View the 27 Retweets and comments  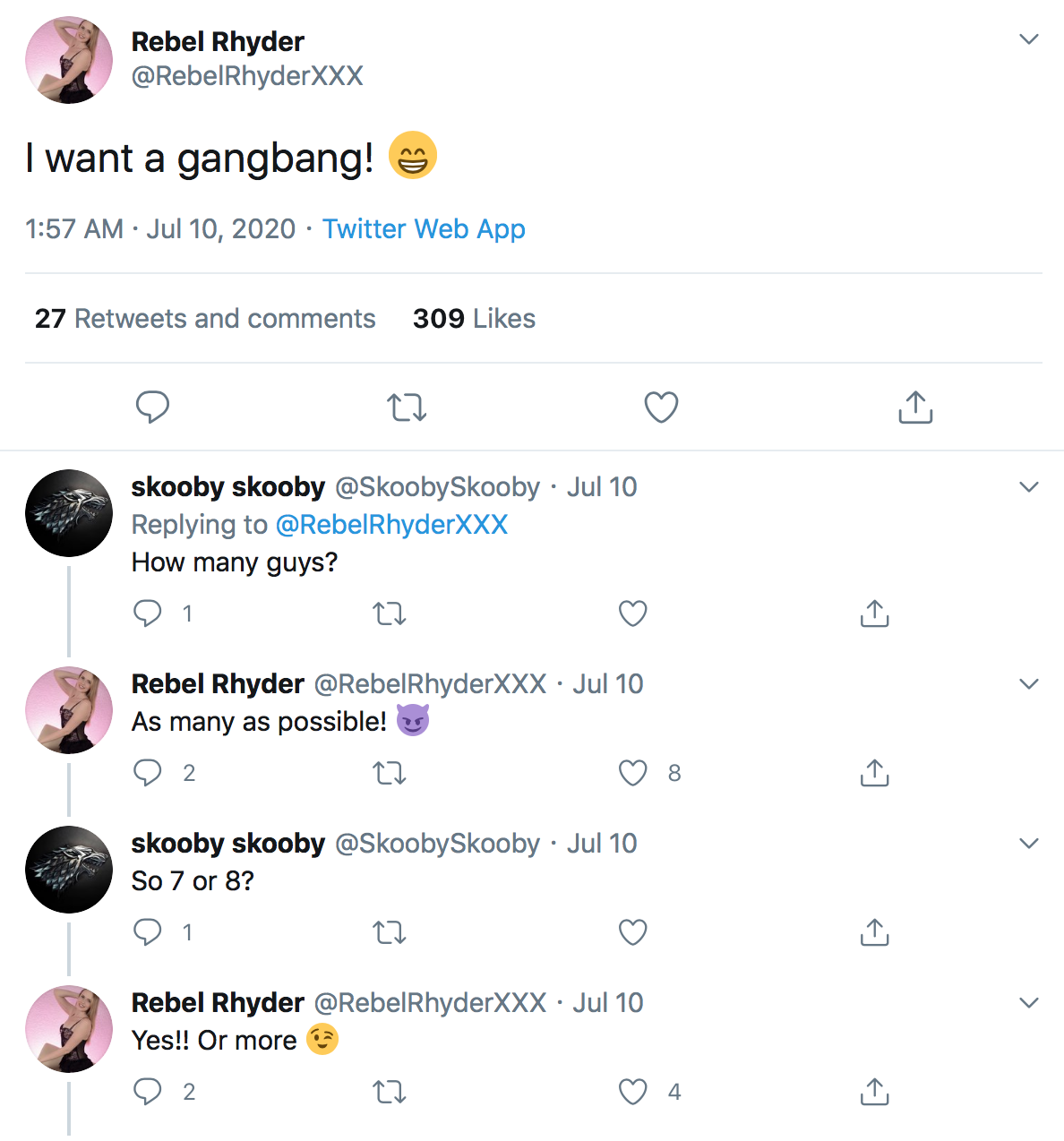(x=205, y=319)
